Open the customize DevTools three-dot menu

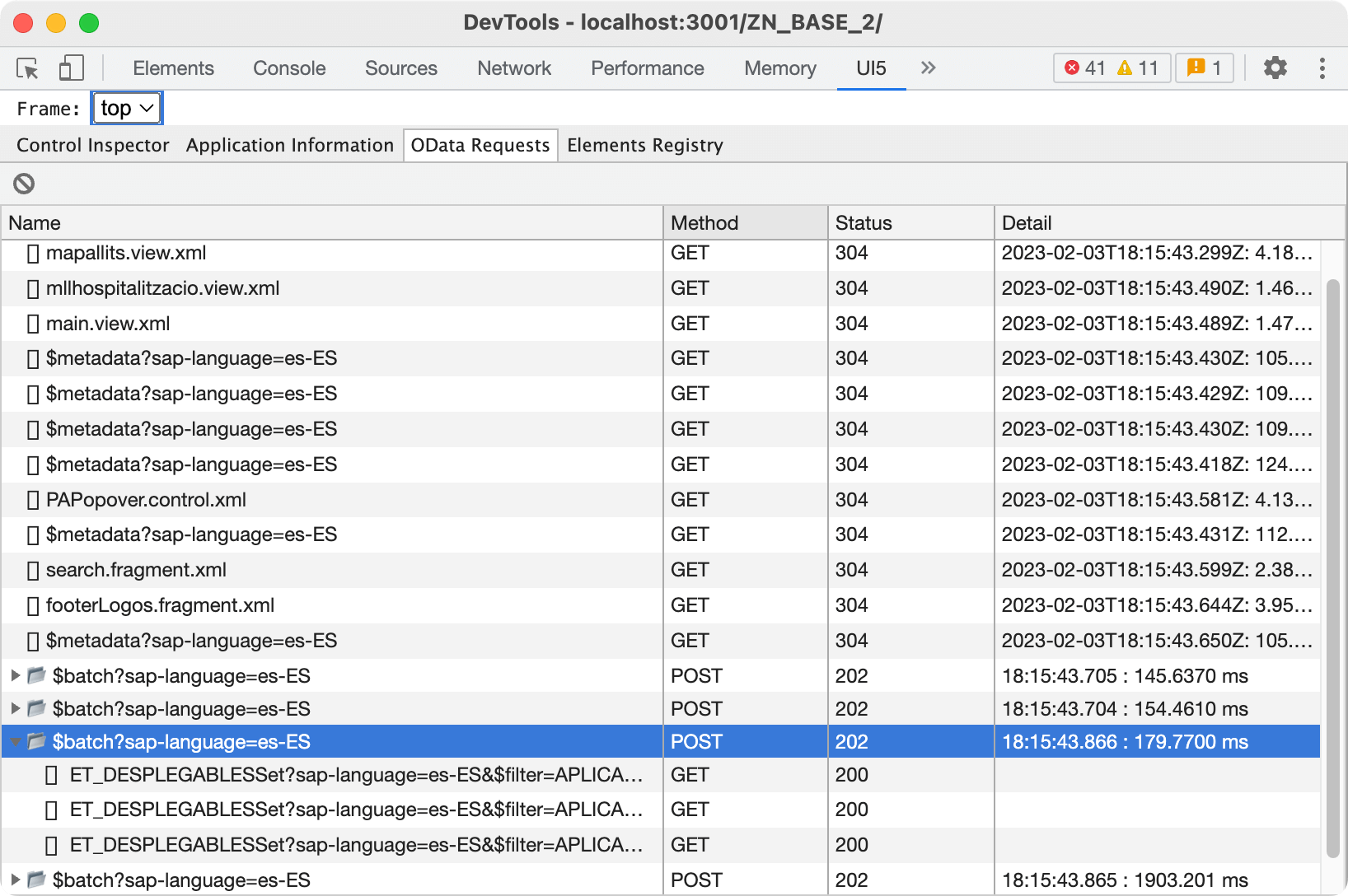(x=1322, y=68)
